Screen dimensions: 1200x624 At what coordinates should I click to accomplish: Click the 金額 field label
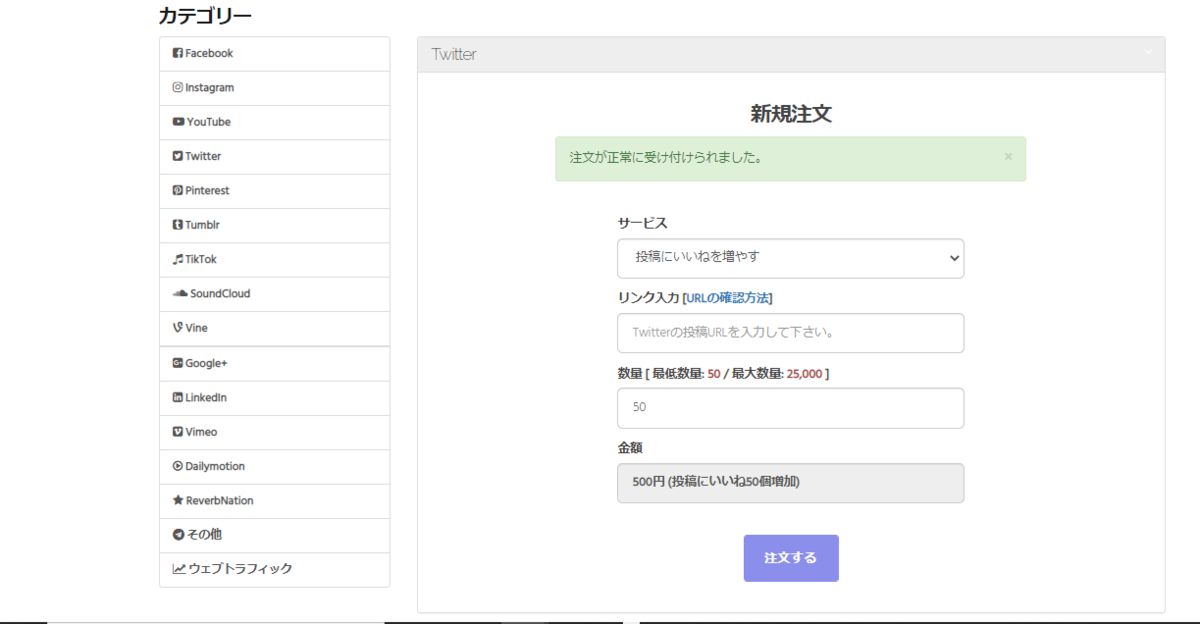630,448
